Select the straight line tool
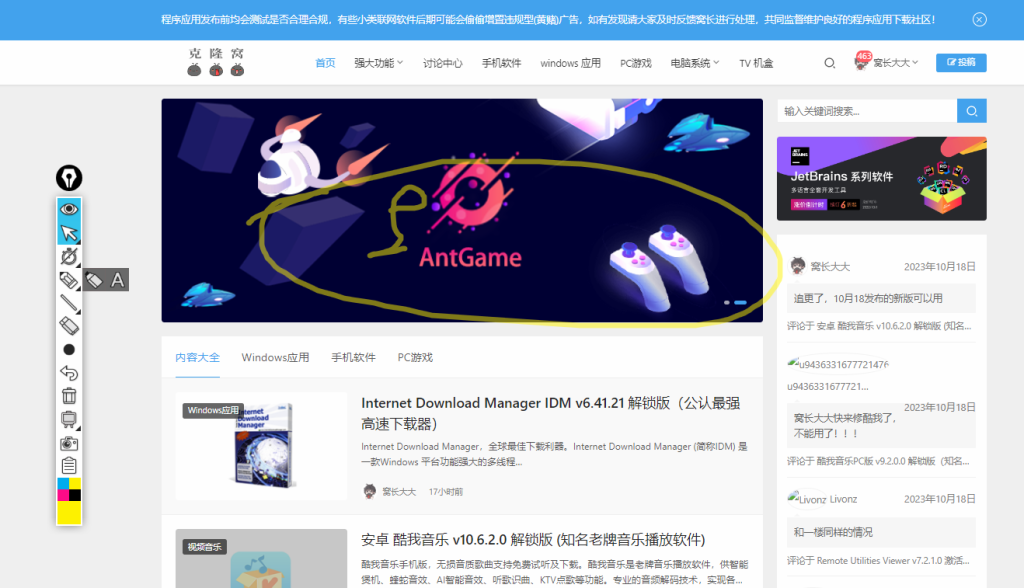The width and height of the screenshot is (1024, 588). (69, 302)
